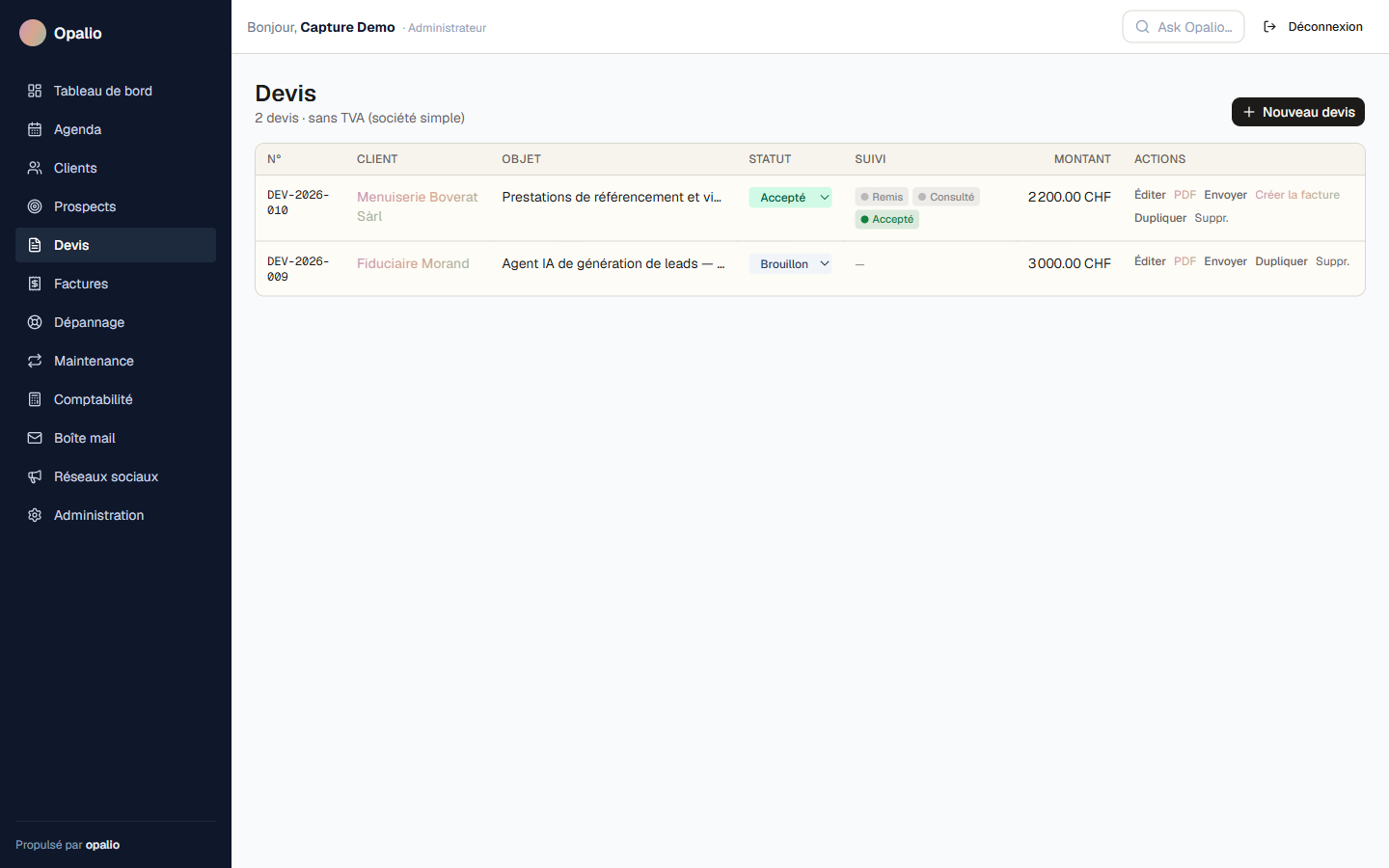
Task: Click the plus icon on Nouveau devis
Action: click(x=1249, y=112)
